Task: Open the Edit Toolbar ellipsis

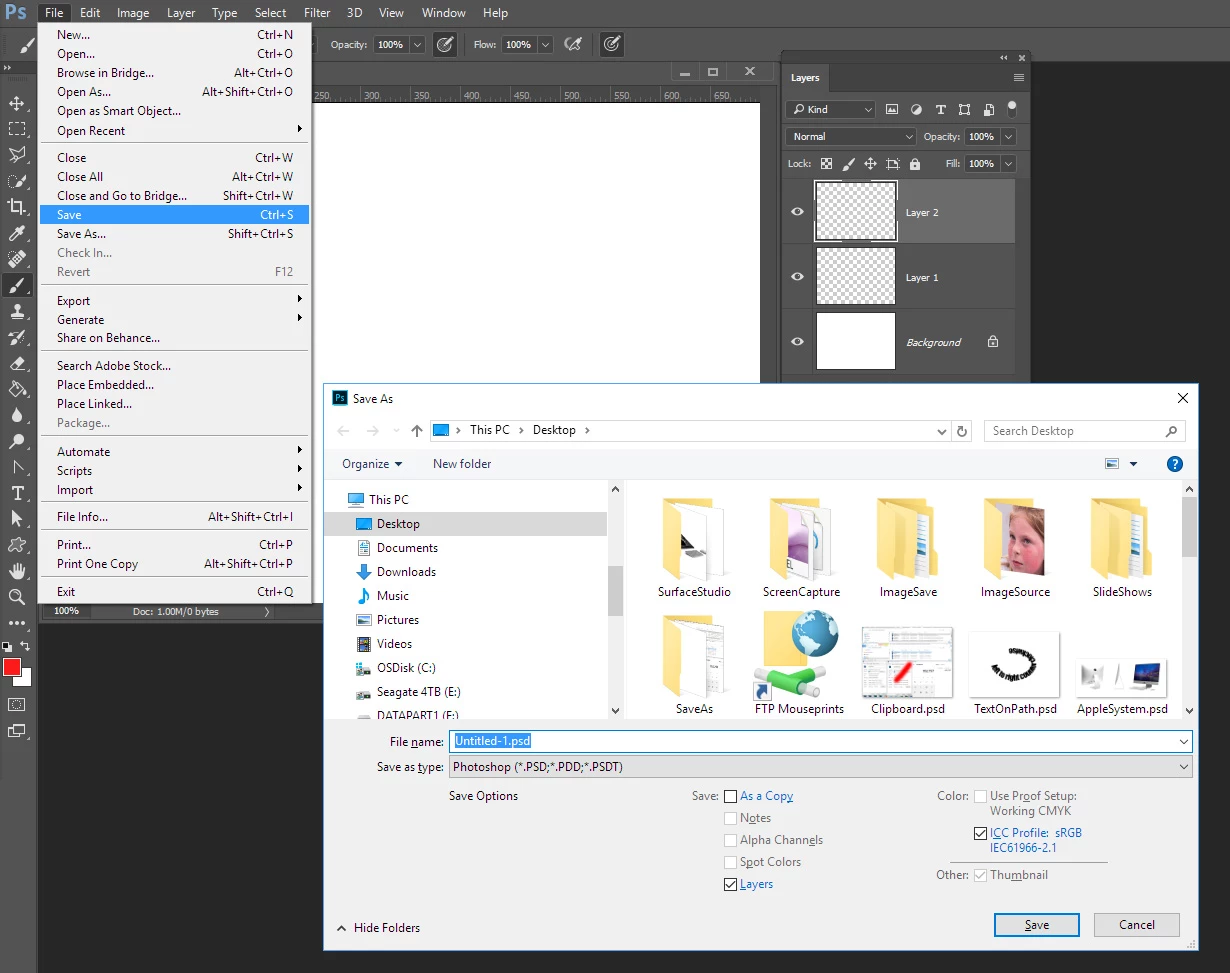Action: coord(17,623)
